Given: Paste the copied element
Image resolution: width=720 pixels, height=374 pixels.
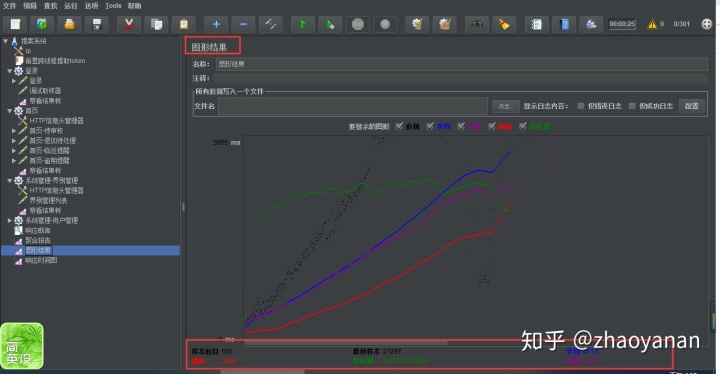Looking at the screenshot, I should [184, 24].
